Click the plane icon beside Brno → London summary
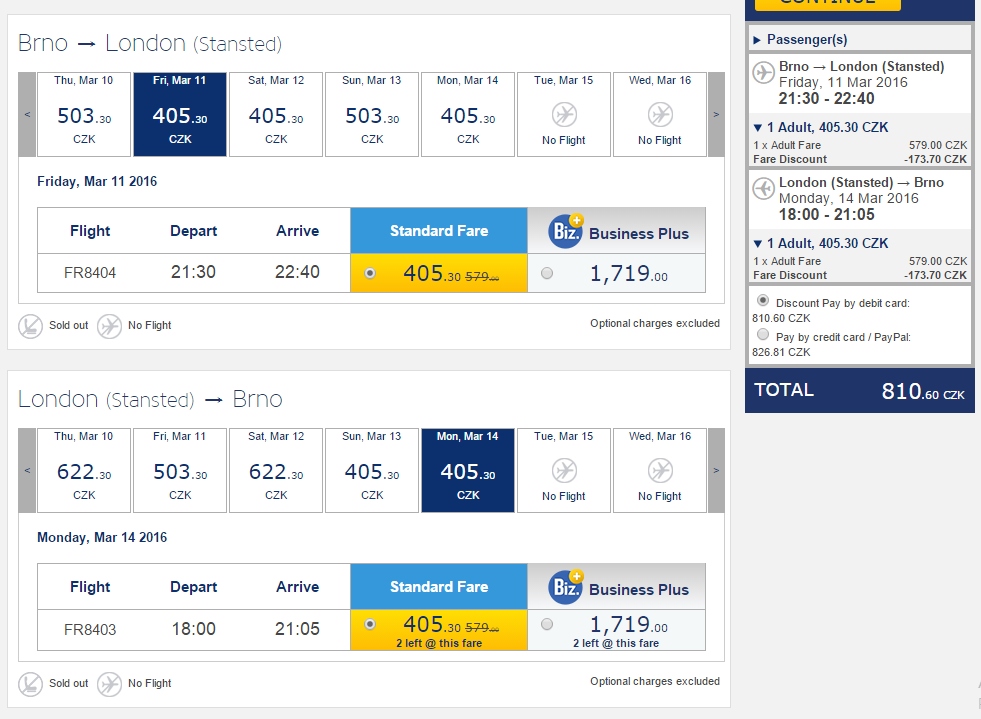This screenshot has width=981, height=719. [763, 73]
